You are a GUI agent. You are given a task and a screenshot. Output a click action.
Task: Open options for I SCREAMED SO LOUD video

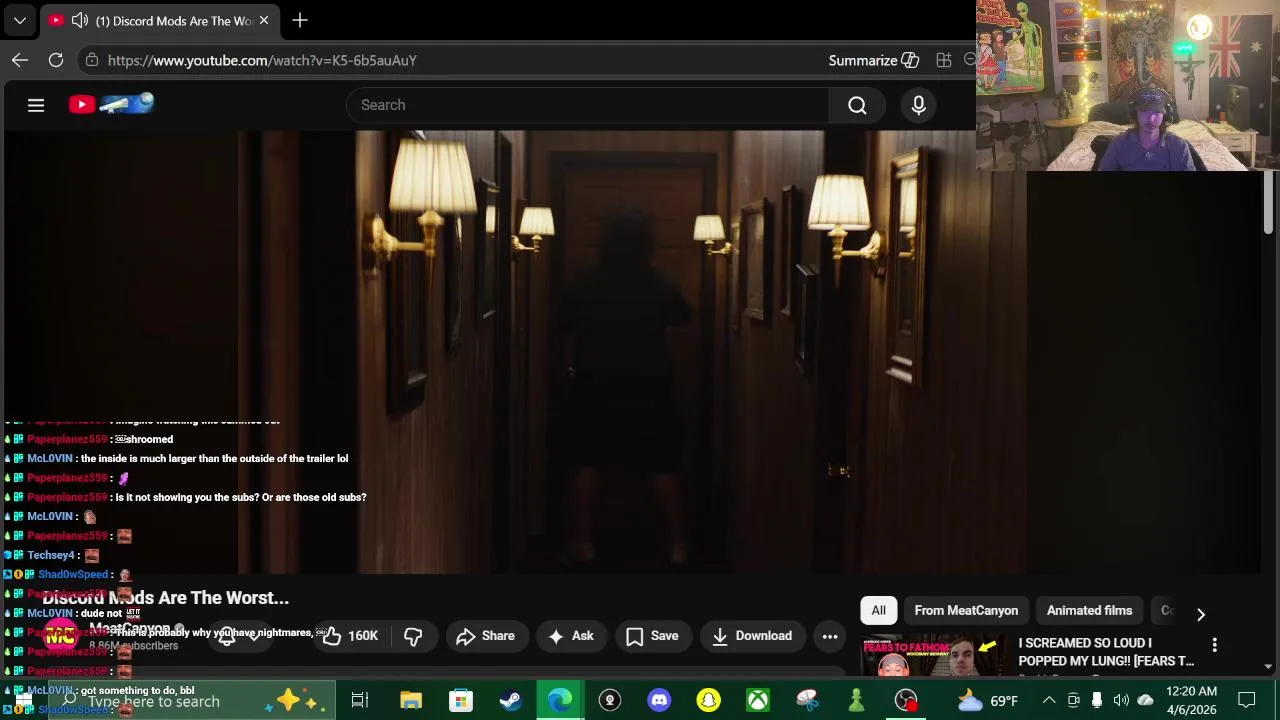pyautogui.click(x=1214, y=645)
